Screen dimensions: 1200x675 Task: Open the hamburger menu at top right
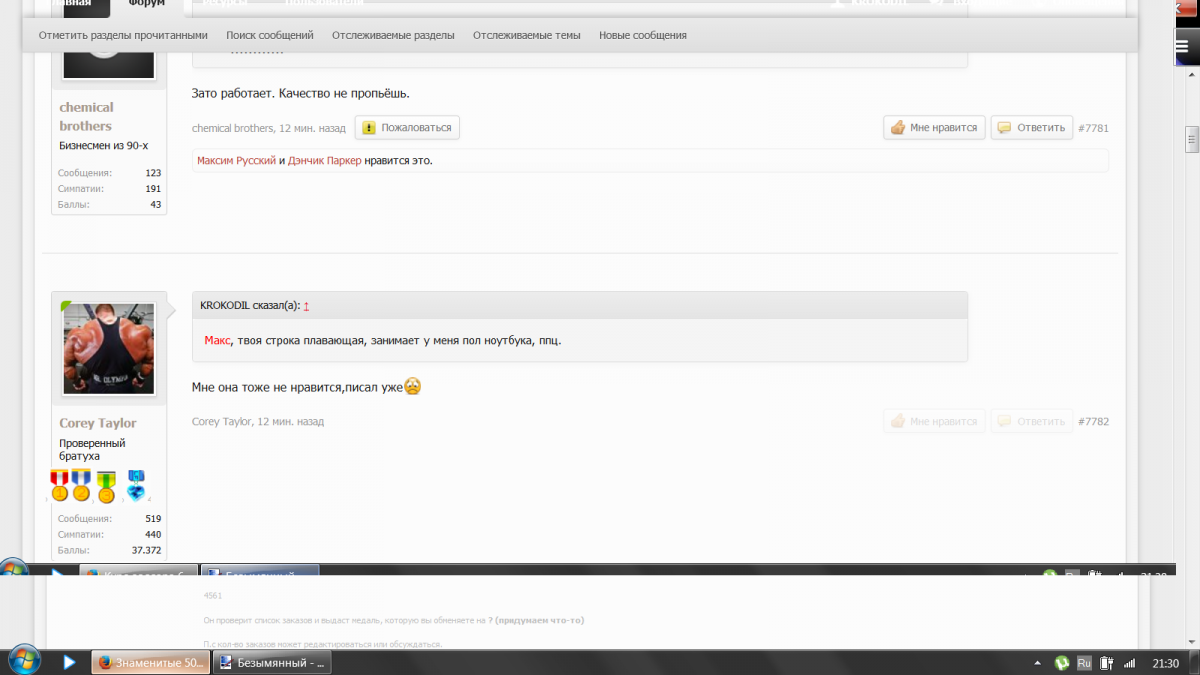[1181, 45]
